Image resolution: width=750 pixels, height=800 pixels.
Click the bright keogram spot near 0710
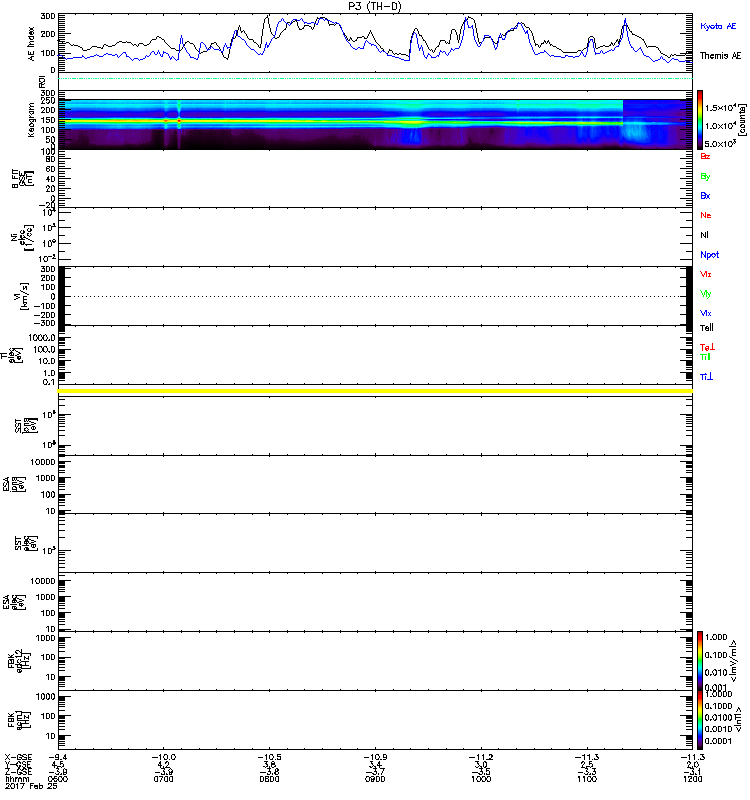coord(179,121)
